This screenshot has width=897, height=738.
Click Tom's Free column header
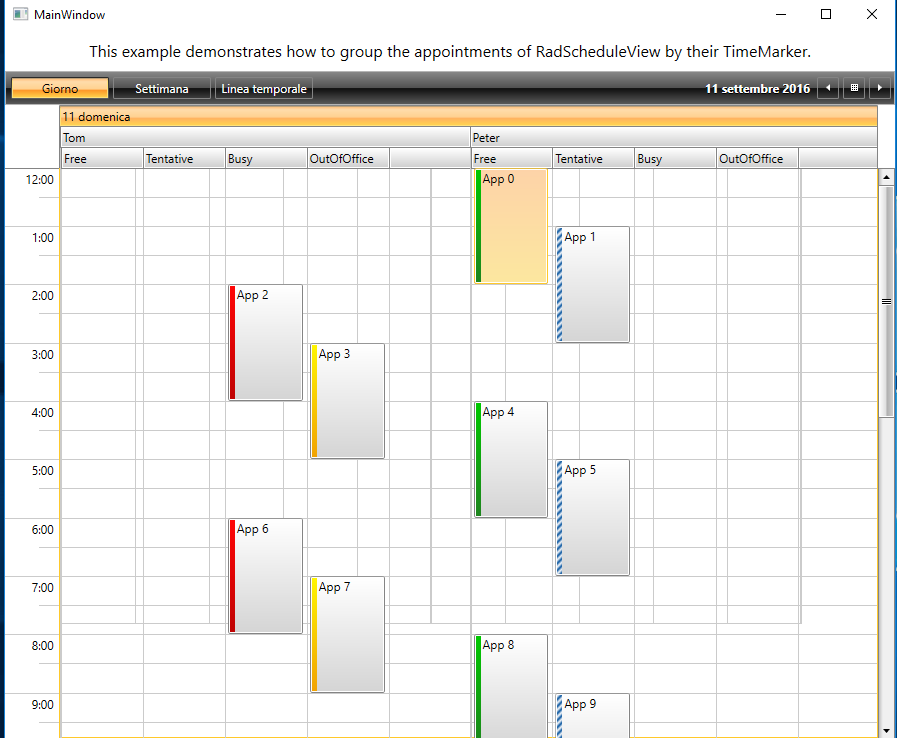click(x=102, y=158)
